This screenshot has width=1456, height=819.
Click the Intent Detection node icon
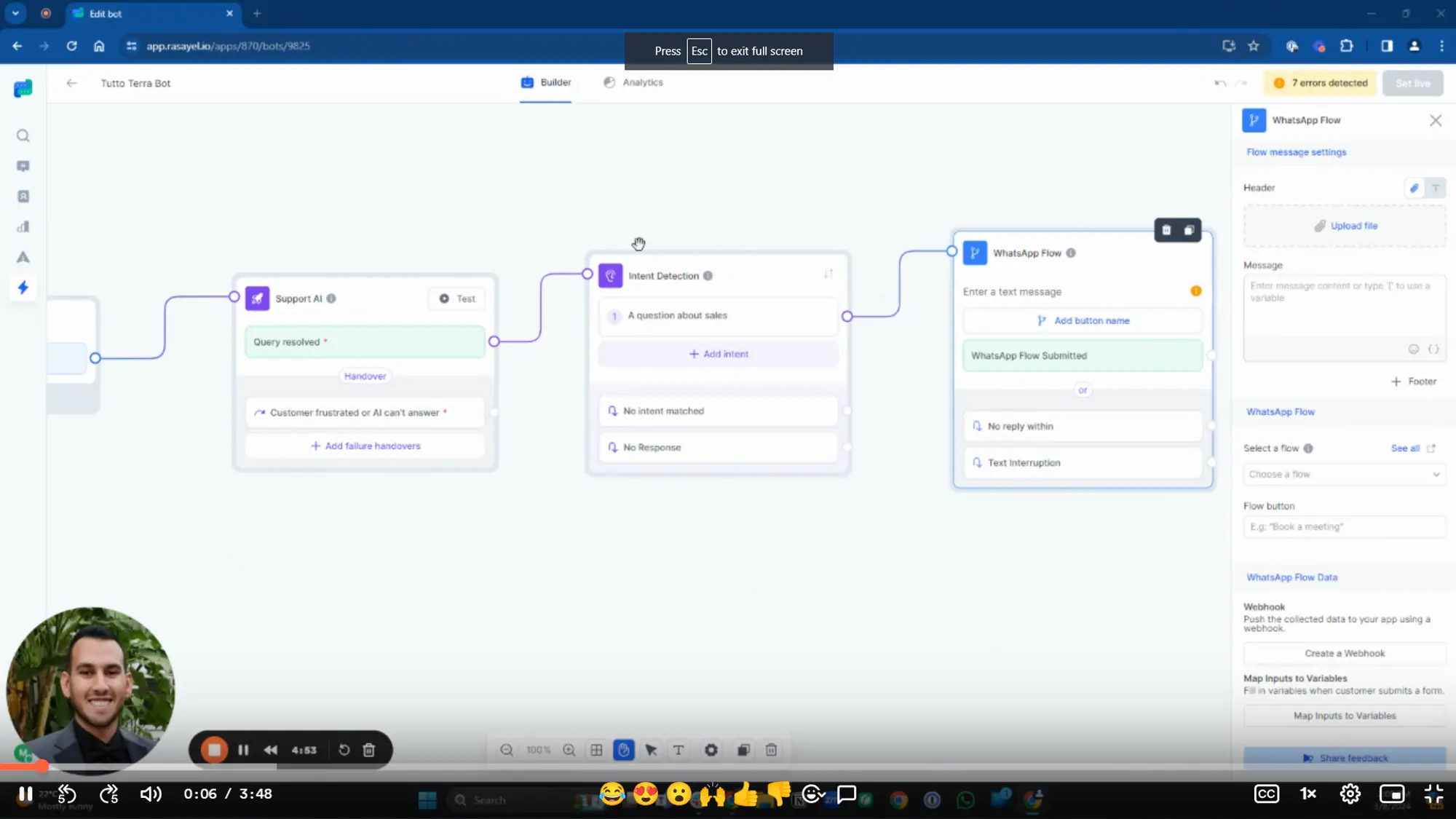point(611,275)
